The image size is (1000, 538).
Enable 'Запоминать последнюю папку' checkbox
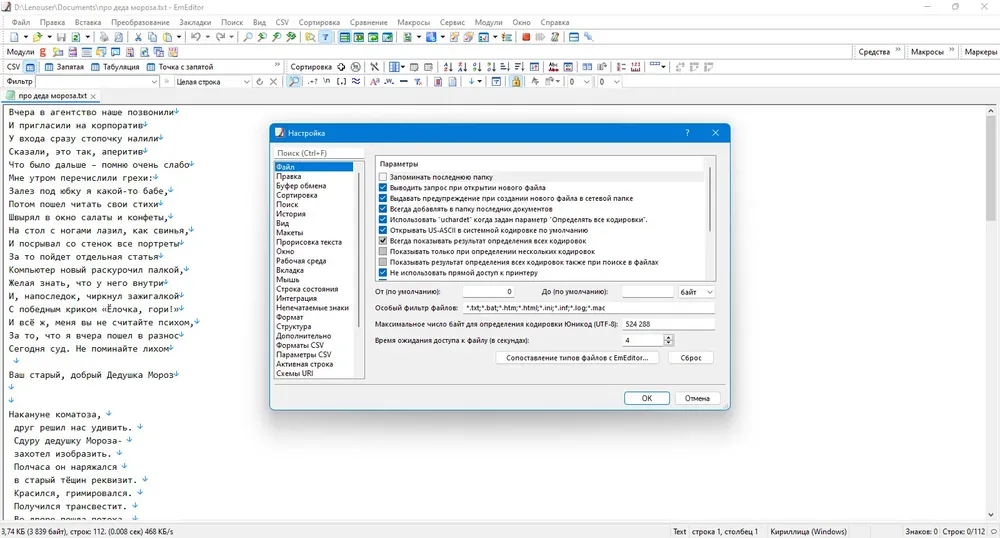click(x=383, y=177)
